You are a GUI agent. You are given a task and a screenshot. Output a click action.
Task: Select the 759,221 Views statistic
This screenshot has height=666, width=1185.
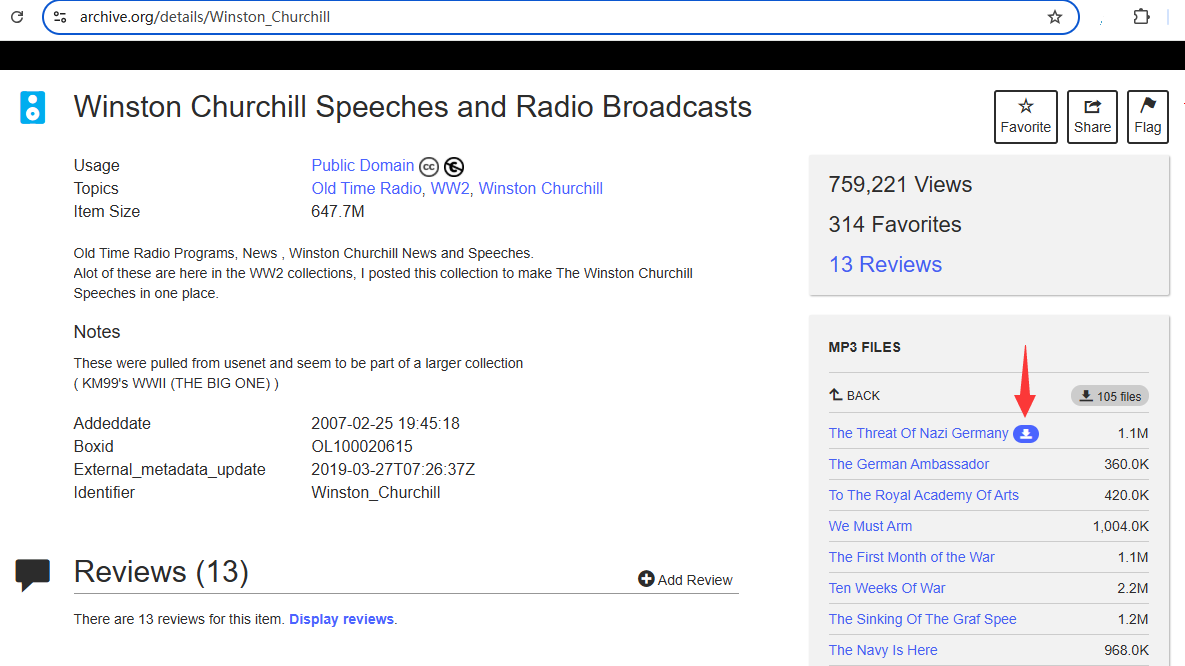coord(900,184)
